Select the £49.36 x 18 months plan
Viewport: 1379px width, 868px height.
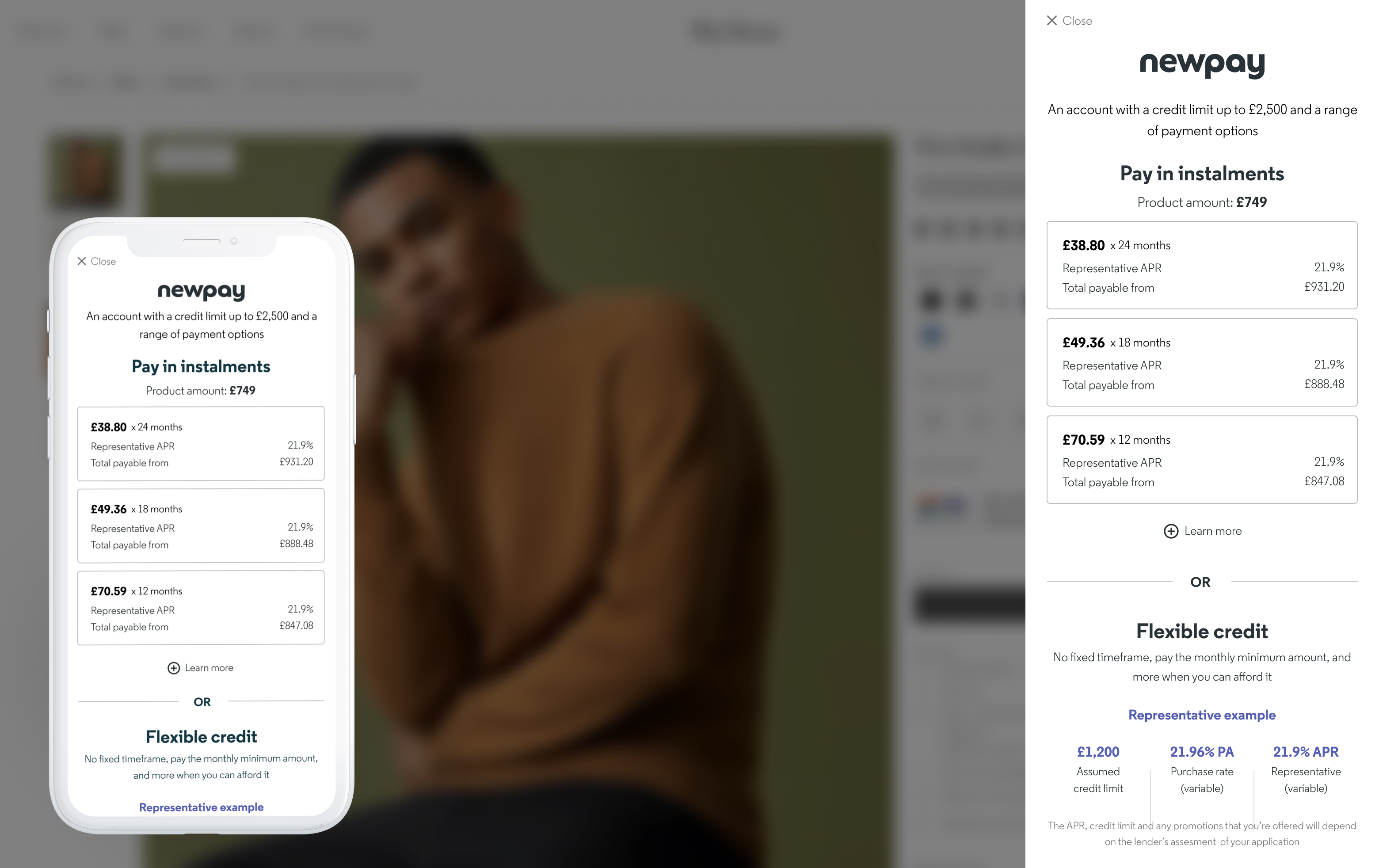coord(1201,362)
